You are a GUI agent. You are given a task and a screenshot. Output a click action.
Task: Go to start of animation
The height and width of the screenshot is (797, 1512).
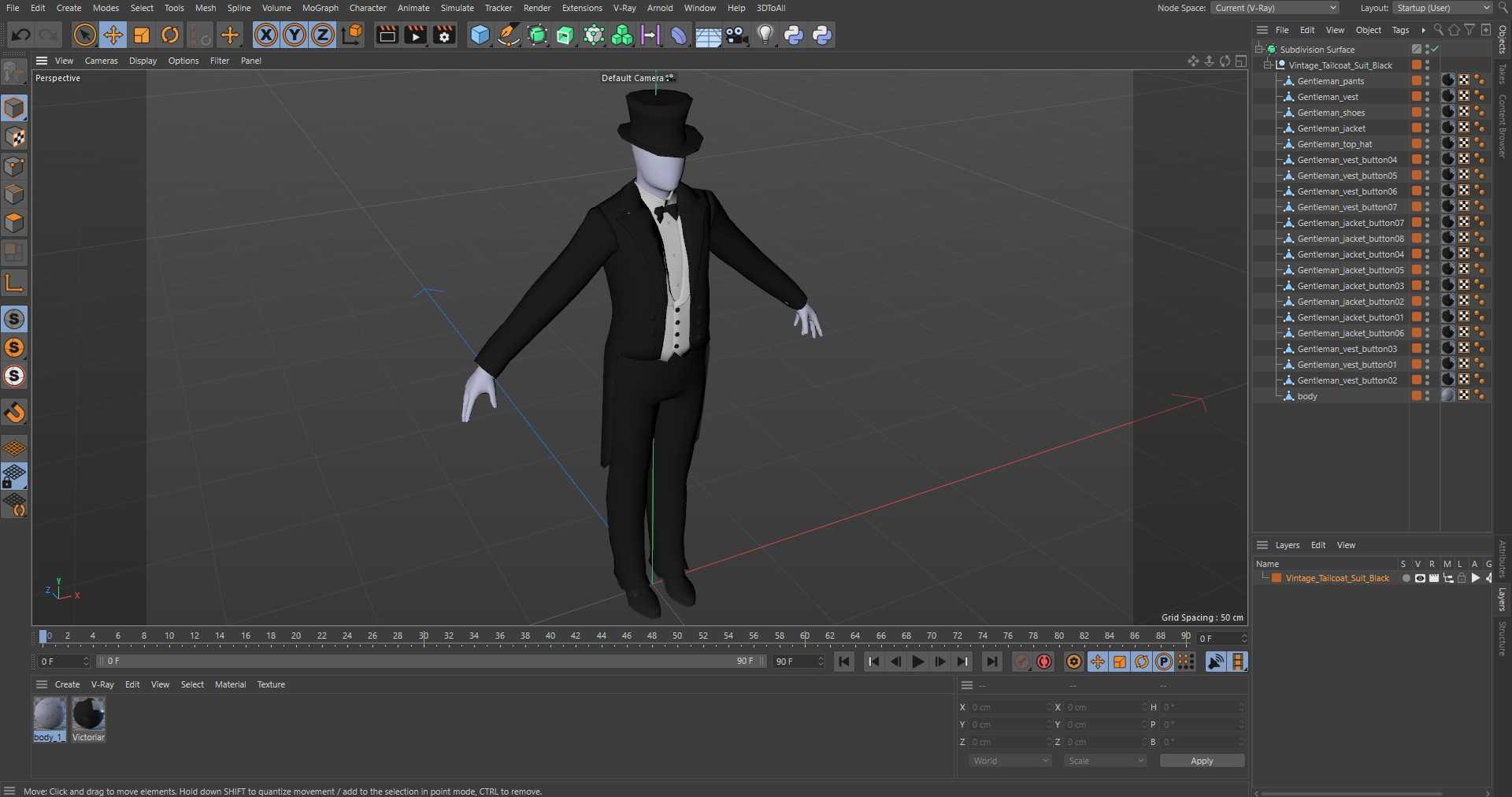click(844, 662)
